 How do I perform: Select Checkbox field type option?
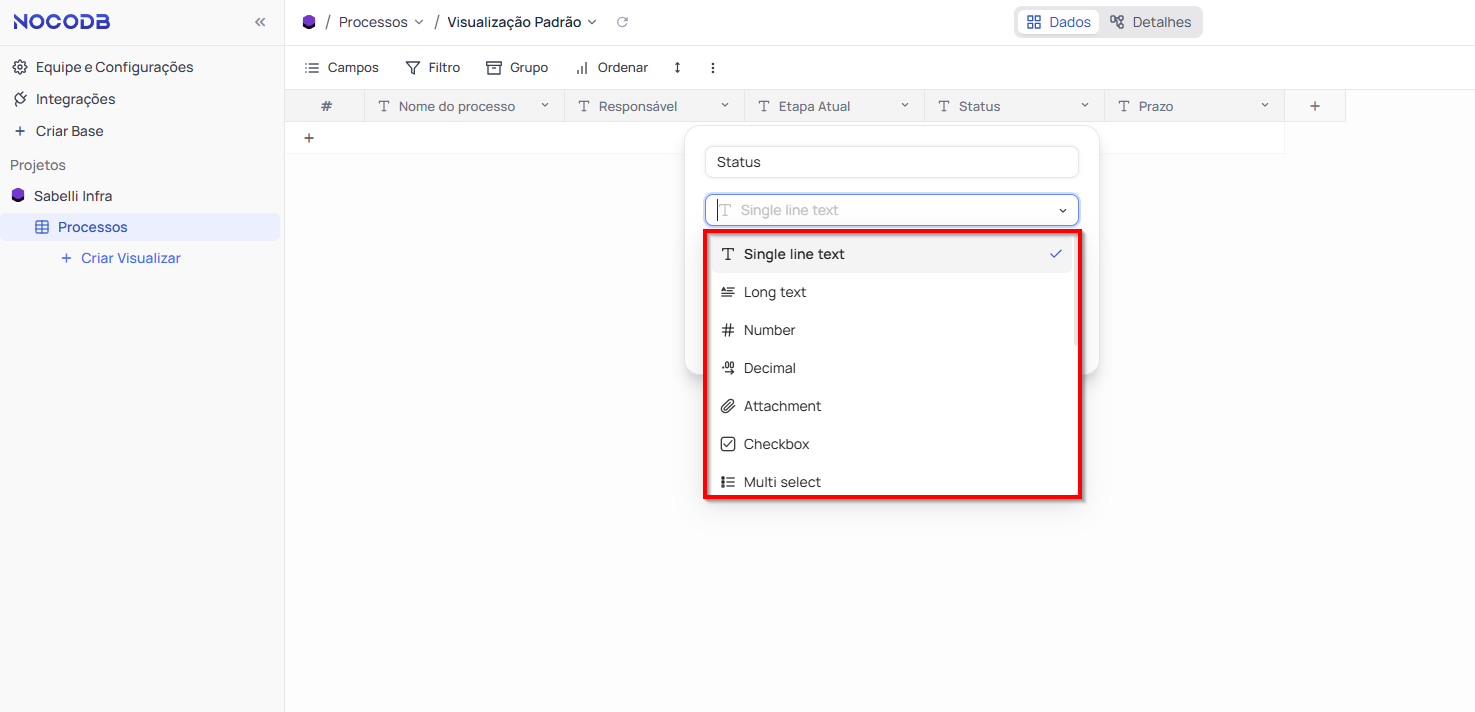click(776, 444)
